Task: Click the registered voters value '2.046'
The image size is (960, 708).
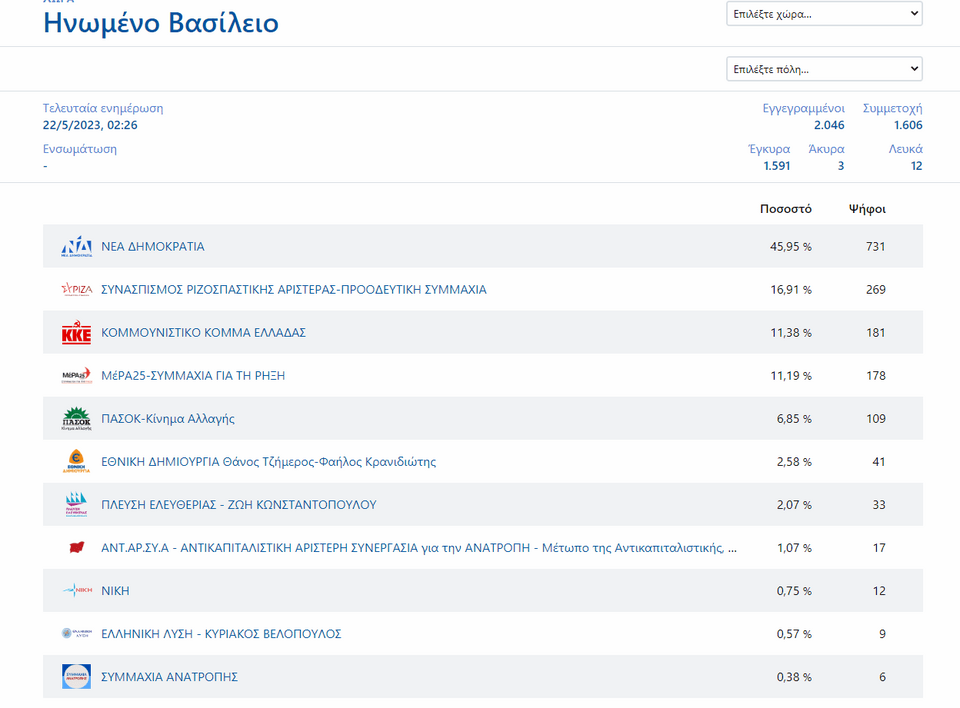Action: [x=829, y=125]
